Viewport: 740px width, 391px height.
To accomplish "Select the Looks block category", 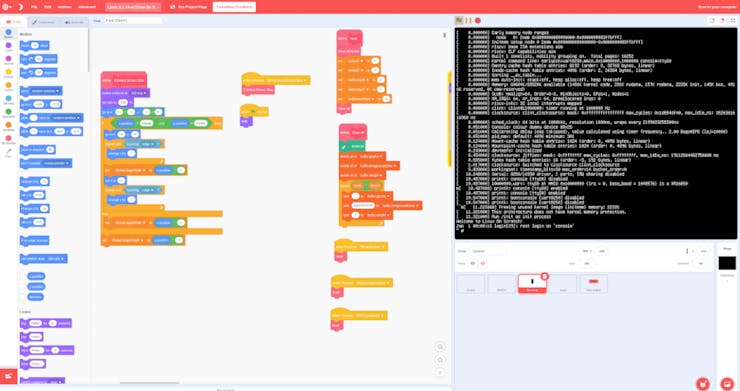I will pos(8,47).
